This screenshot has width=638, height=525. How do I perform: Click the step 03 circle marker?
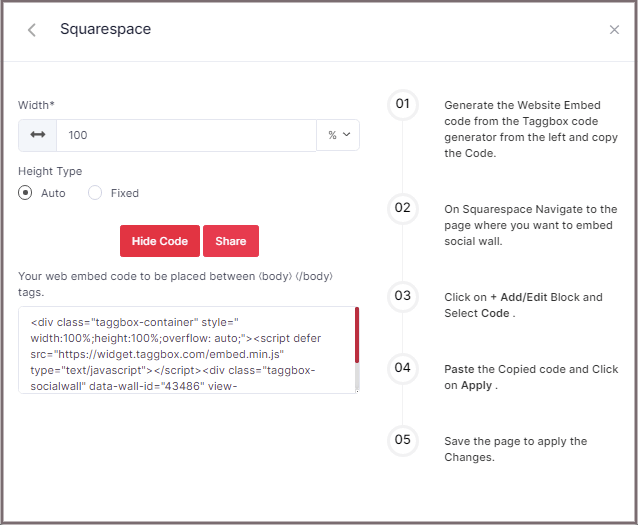point(402,296)
